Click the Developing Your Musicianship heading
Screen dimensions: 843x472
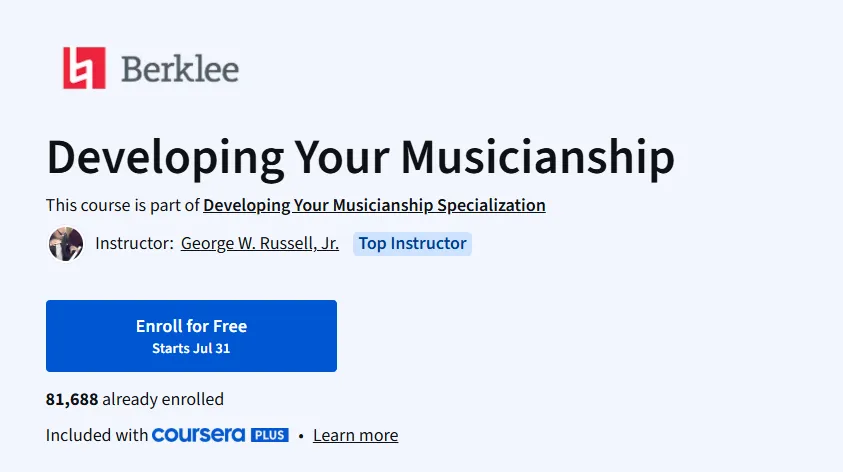pos(361,158)
